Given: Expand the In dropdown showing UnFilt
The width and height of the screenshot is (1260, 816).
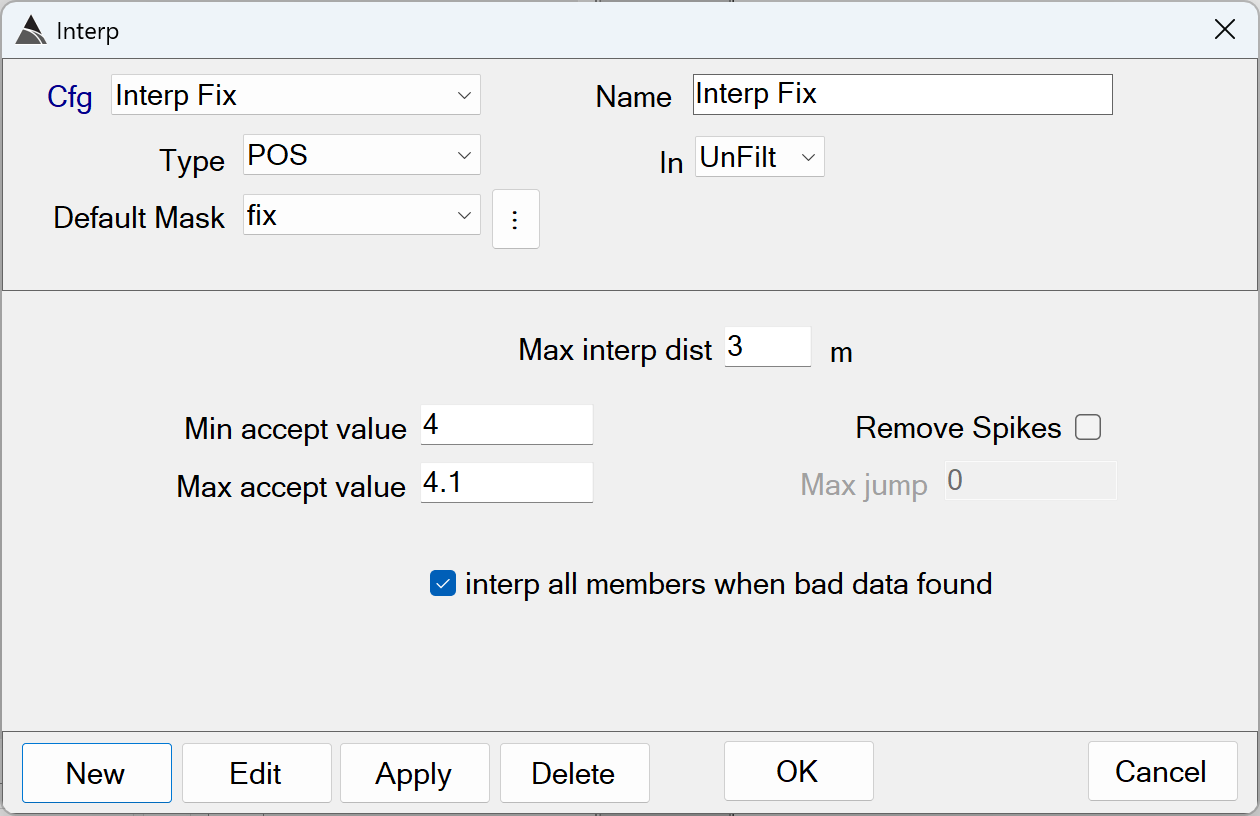Looking at the screenshot, I should click(759, 157).
